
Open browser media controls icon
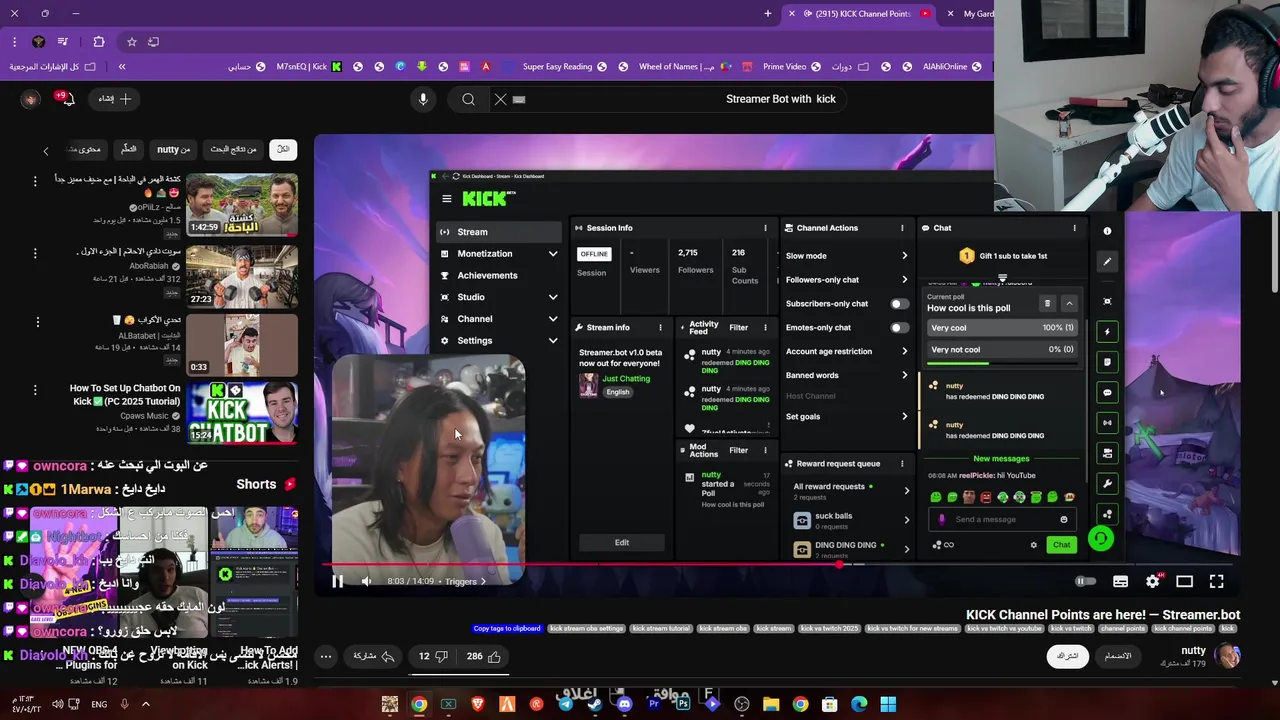coord(62,42)
